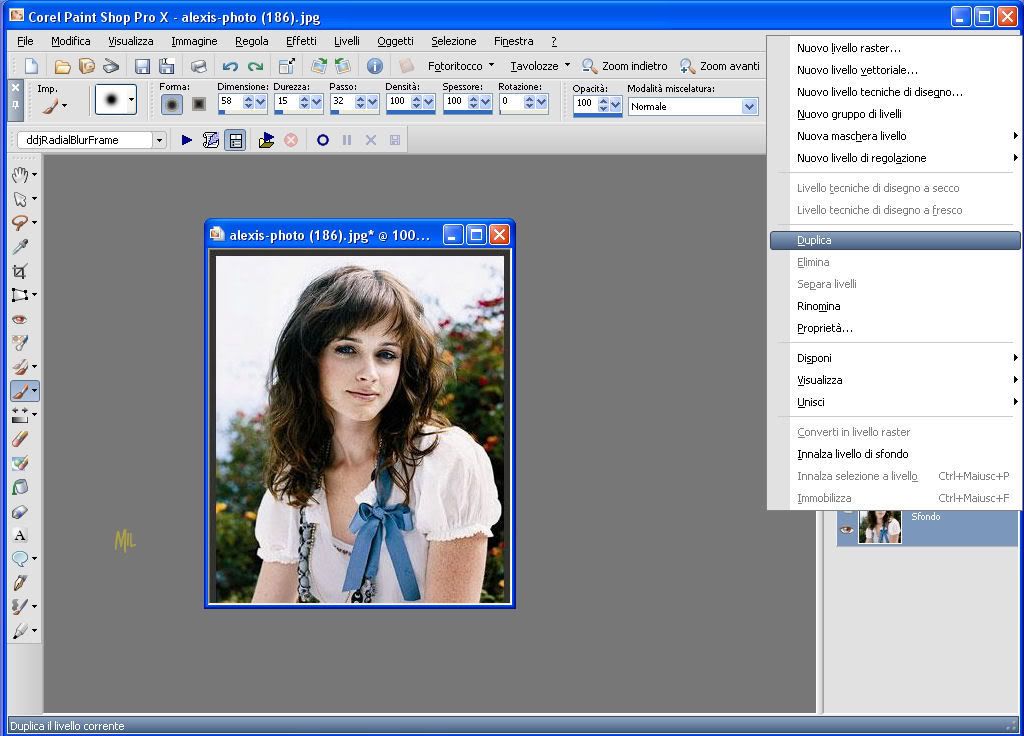The width and height of the screenshot is (1024, 736).
Task: Open the script name dropdown ddjRadialBlurFrame
Action: point(159,140)
